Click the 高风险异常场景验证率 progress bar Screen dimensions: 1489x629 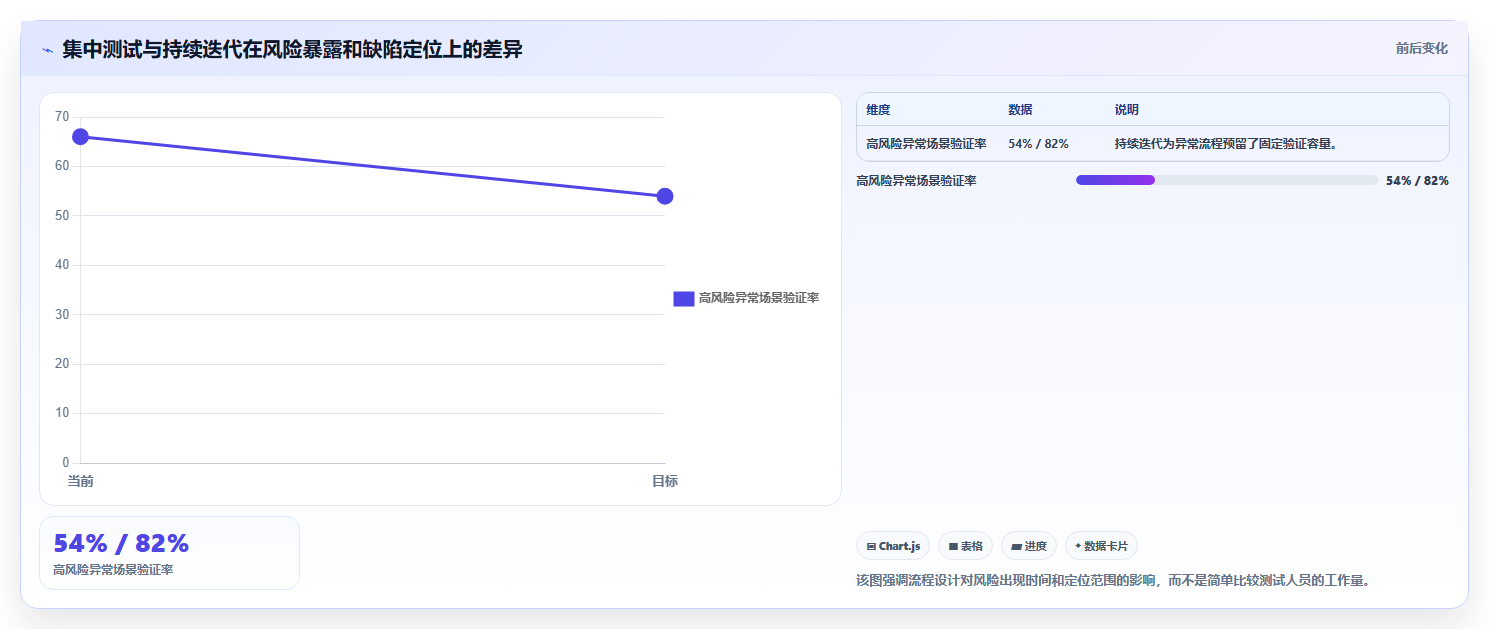click(x=1226, y=180)
